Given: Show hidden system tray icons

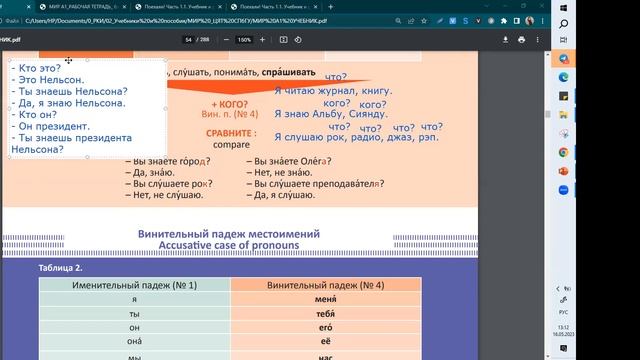Looking at the screenshot, I should [x=558, y=289].
